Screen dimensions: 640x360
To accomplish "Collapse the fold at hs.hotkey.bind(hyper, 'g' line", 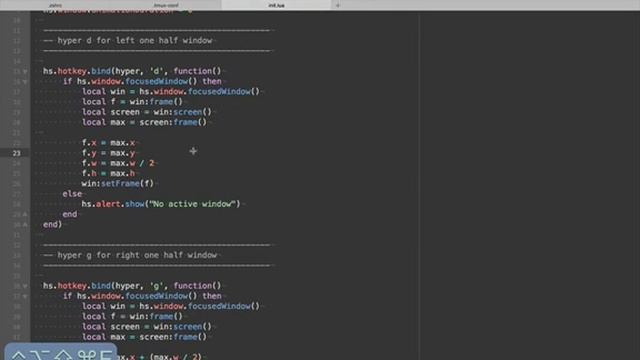I will tap(25, 286).
